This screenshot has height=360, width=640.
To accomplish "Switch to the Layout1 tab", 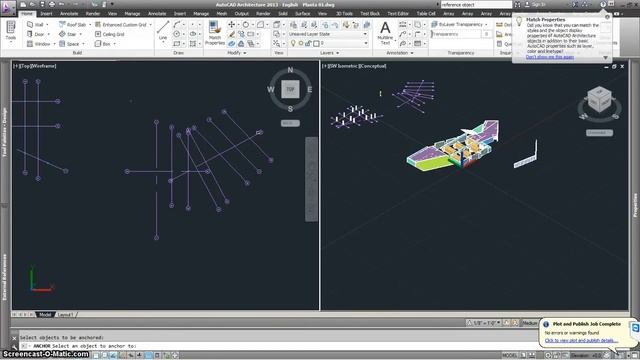I will [65, 315].
